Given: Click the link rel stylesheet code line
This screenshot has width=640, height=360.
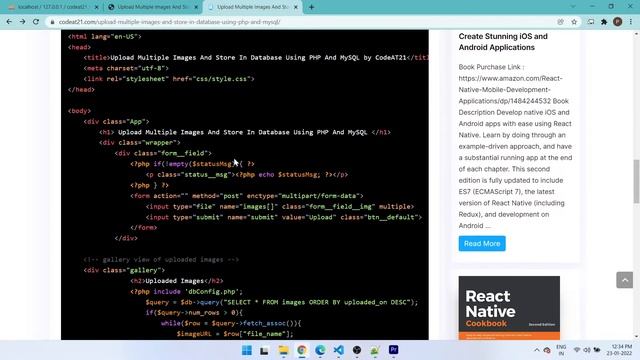Looking at the screenshot, I should (169, 79).
